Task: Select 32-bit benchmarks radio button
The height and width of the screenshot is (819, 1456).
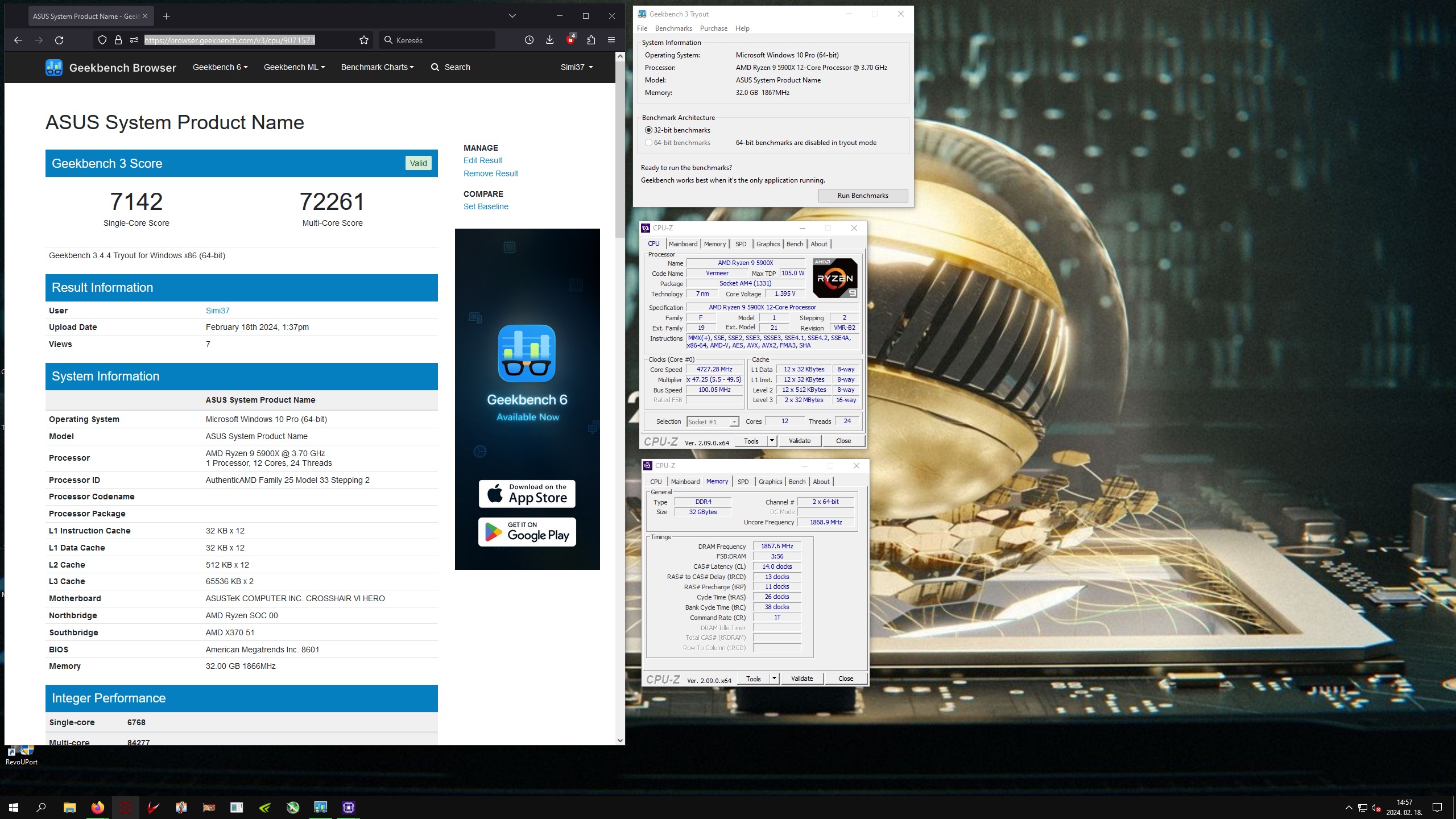Action: [648, 130]
